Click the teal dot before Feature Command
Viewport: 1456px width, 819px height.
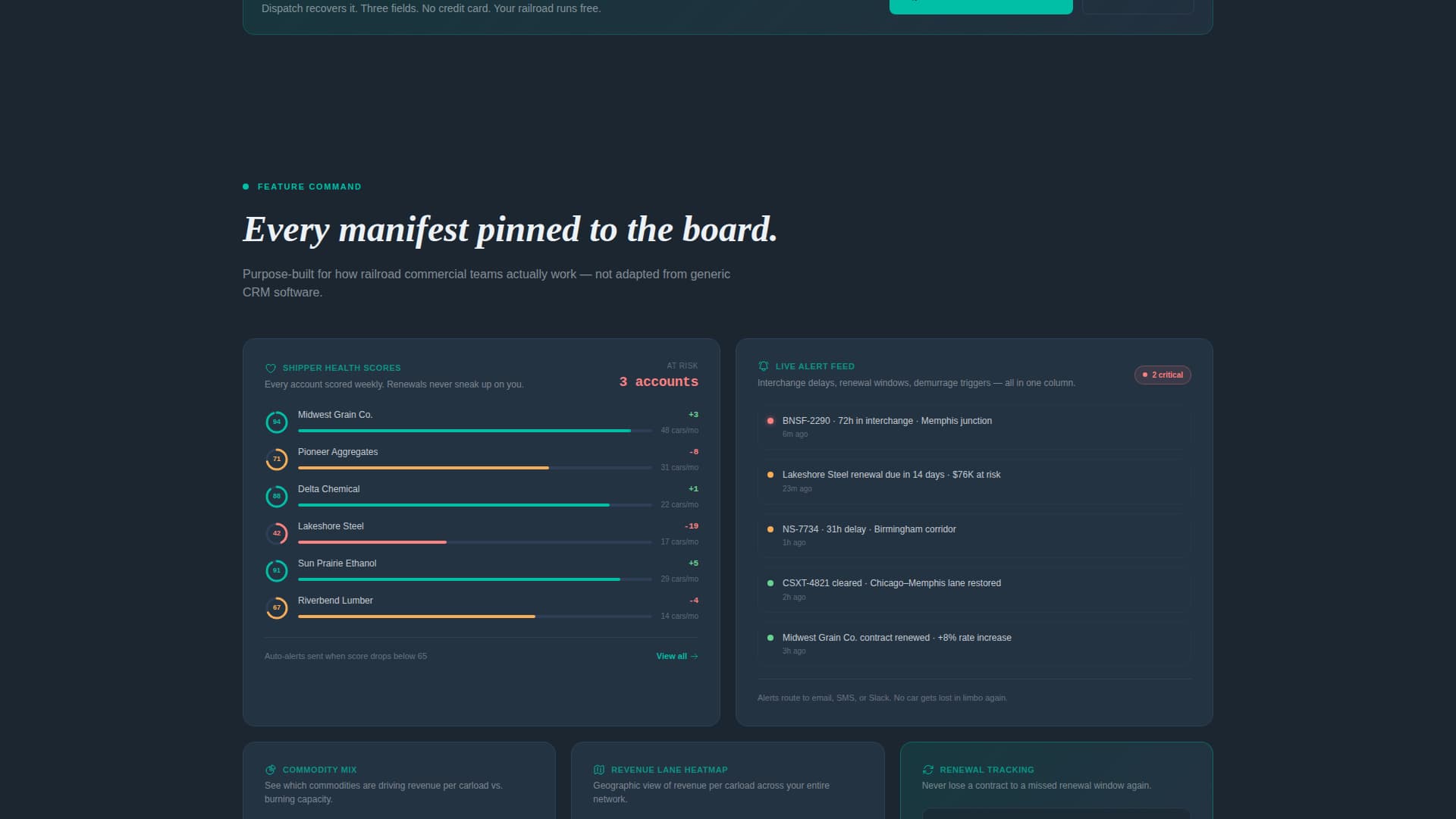(x=246, y=187)
